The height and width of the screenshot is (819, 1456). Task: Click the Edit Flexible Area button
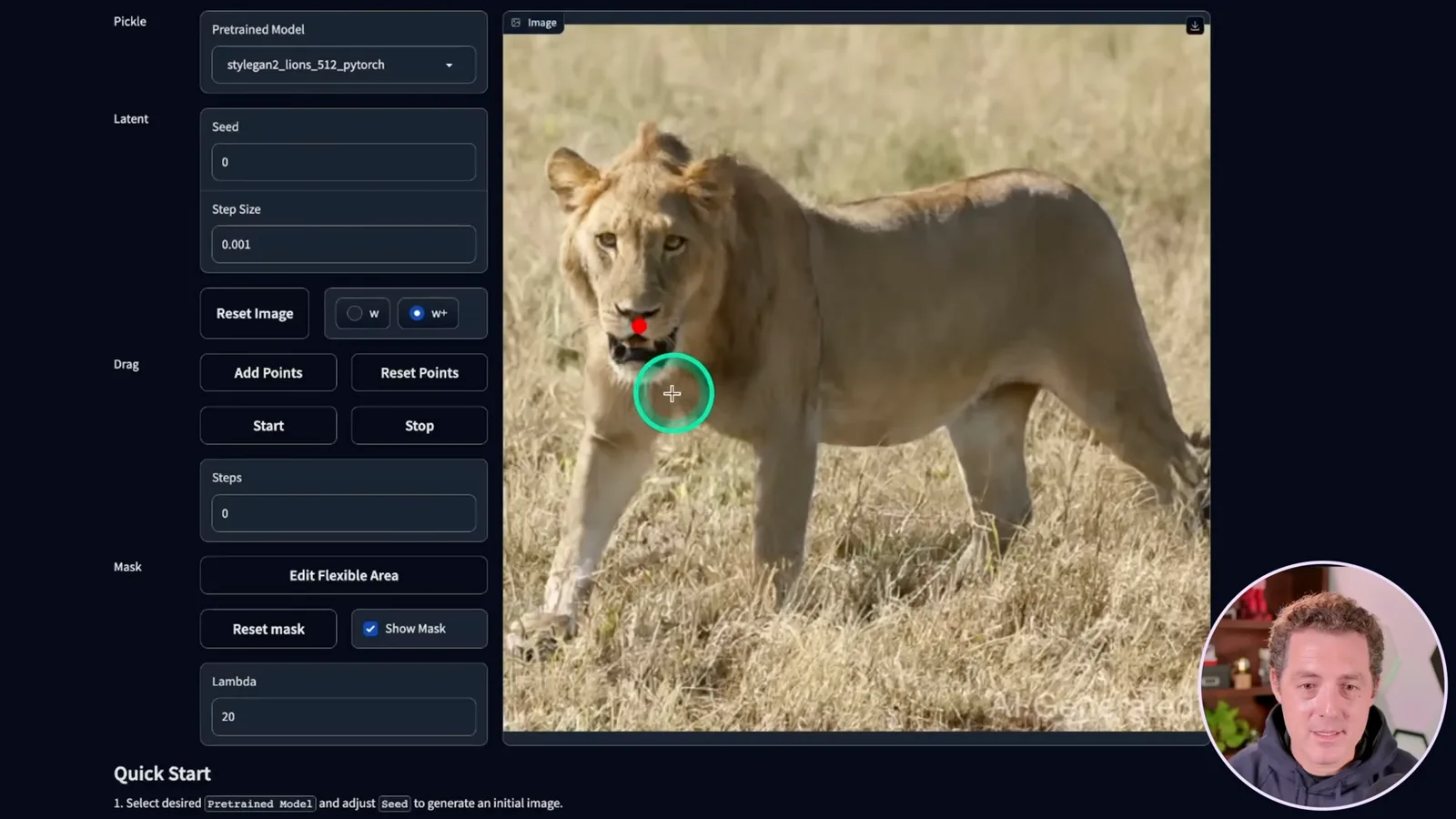pos(344,575)
